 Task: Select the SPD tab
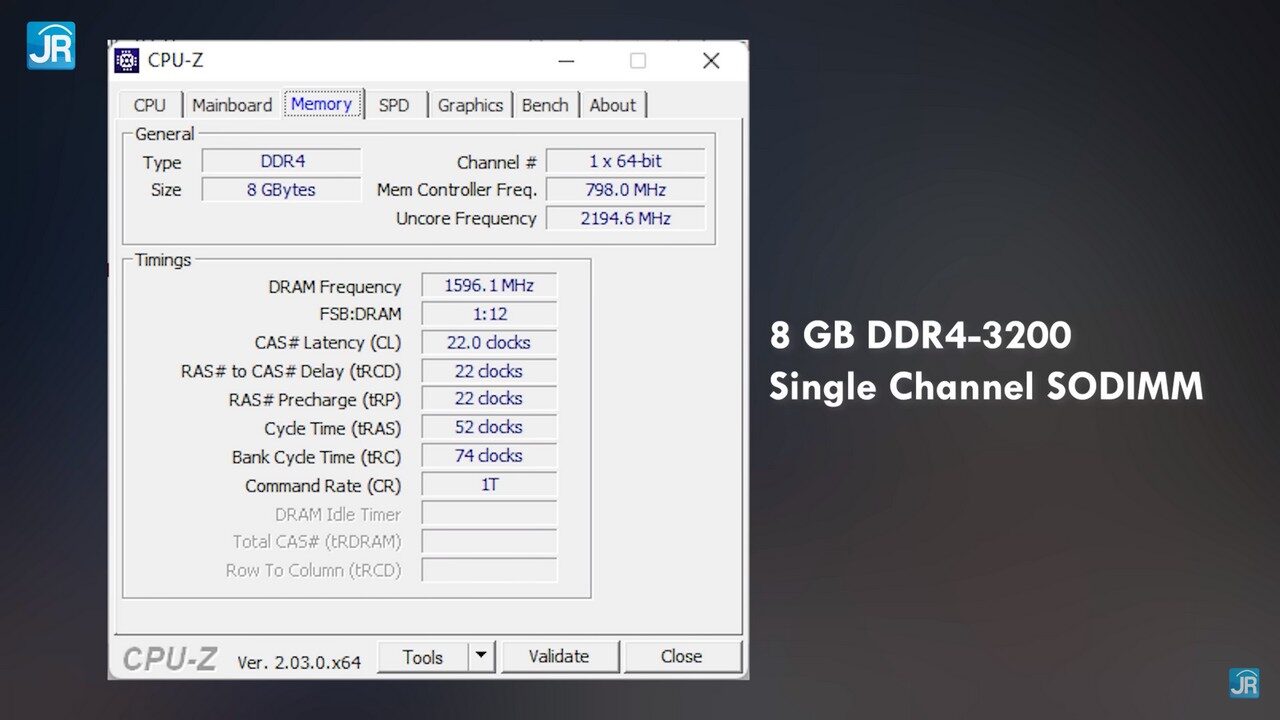[394, 105]
